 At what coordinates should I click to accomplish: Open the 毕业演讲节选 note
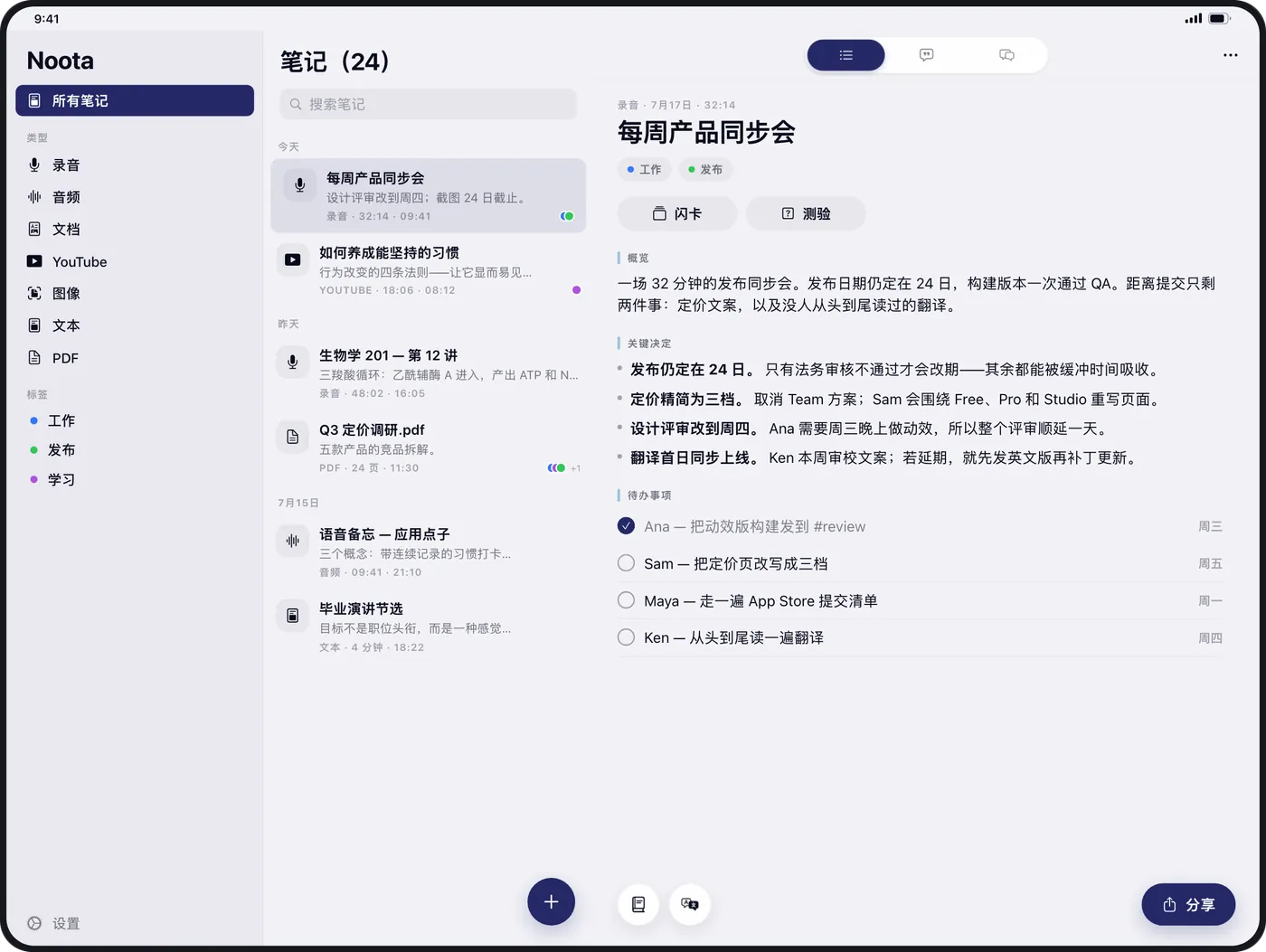[x=429, y=627]
